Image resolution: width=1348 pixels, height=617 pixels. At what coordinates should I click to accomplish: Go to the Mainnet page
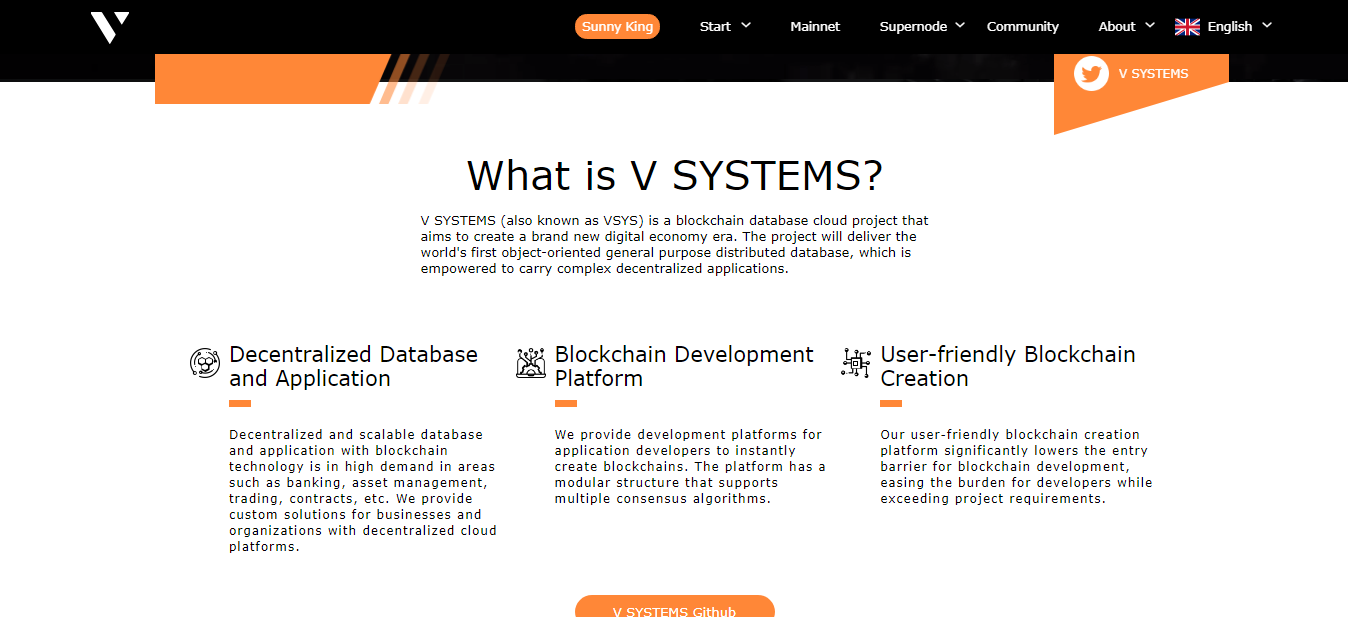[815, 27]
